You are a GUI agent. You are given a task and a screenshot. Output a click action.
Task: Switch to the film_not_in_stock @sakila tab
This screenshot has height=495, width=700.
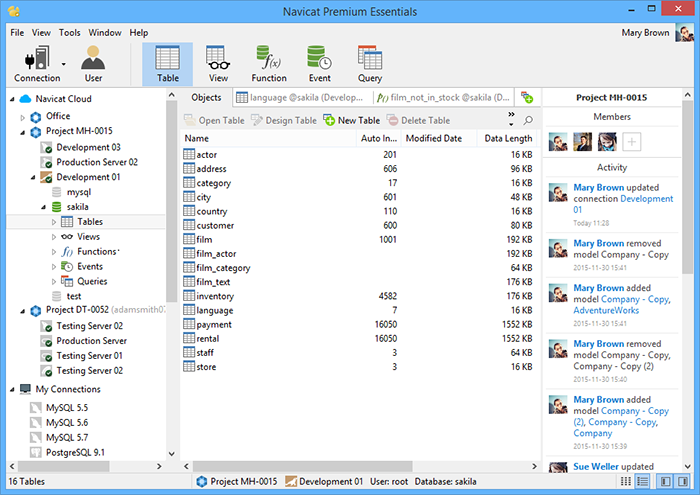click(443, 97)
